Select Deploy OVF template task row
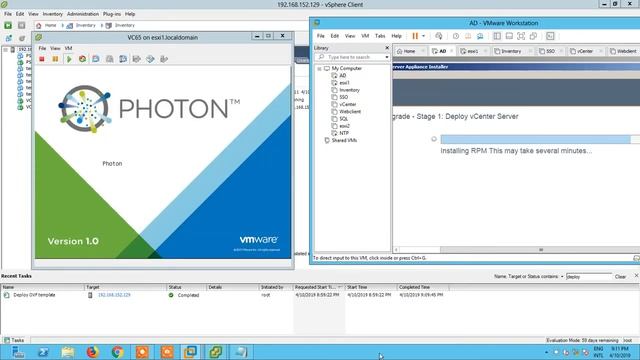The image size is (640, 360). tap(224, 295)
